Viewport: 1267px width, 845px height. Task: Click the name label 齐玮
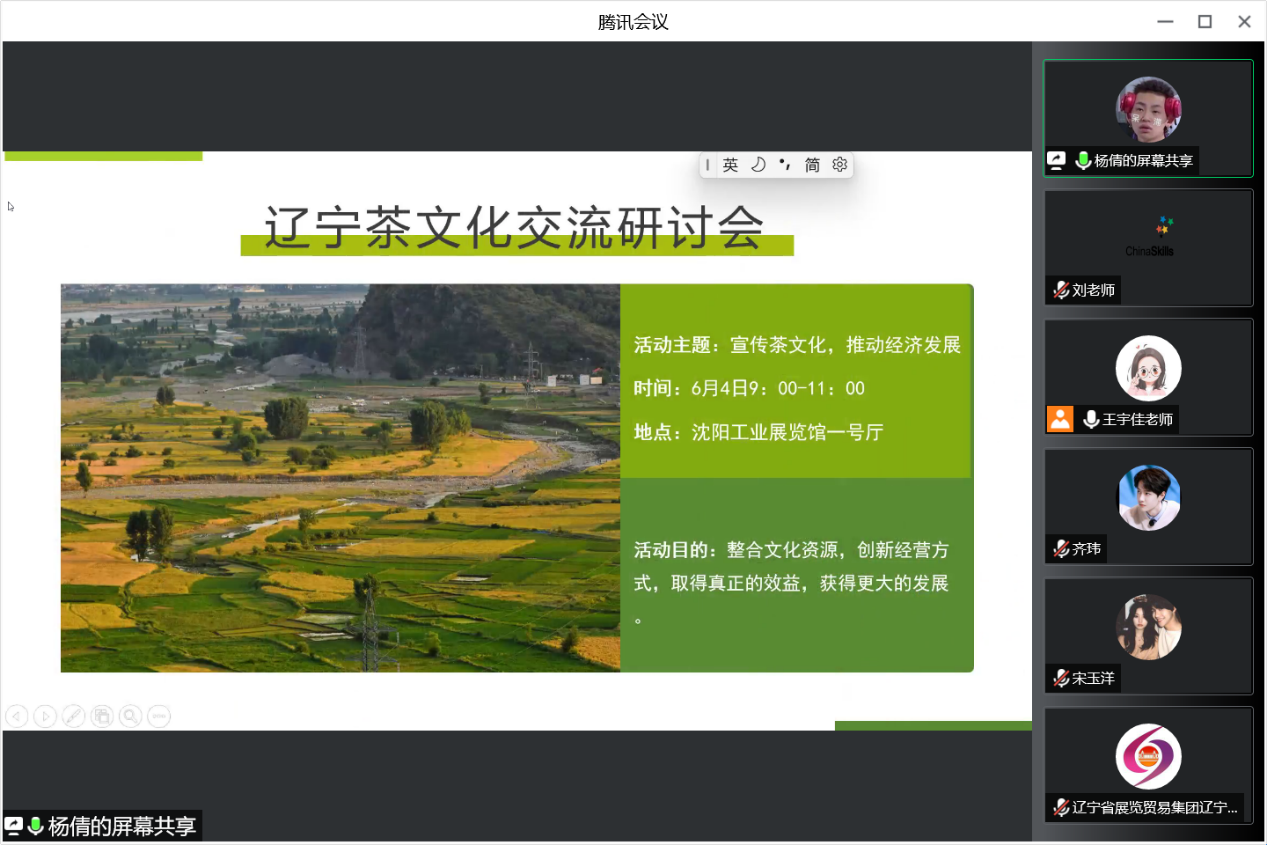click(1087, 549)
